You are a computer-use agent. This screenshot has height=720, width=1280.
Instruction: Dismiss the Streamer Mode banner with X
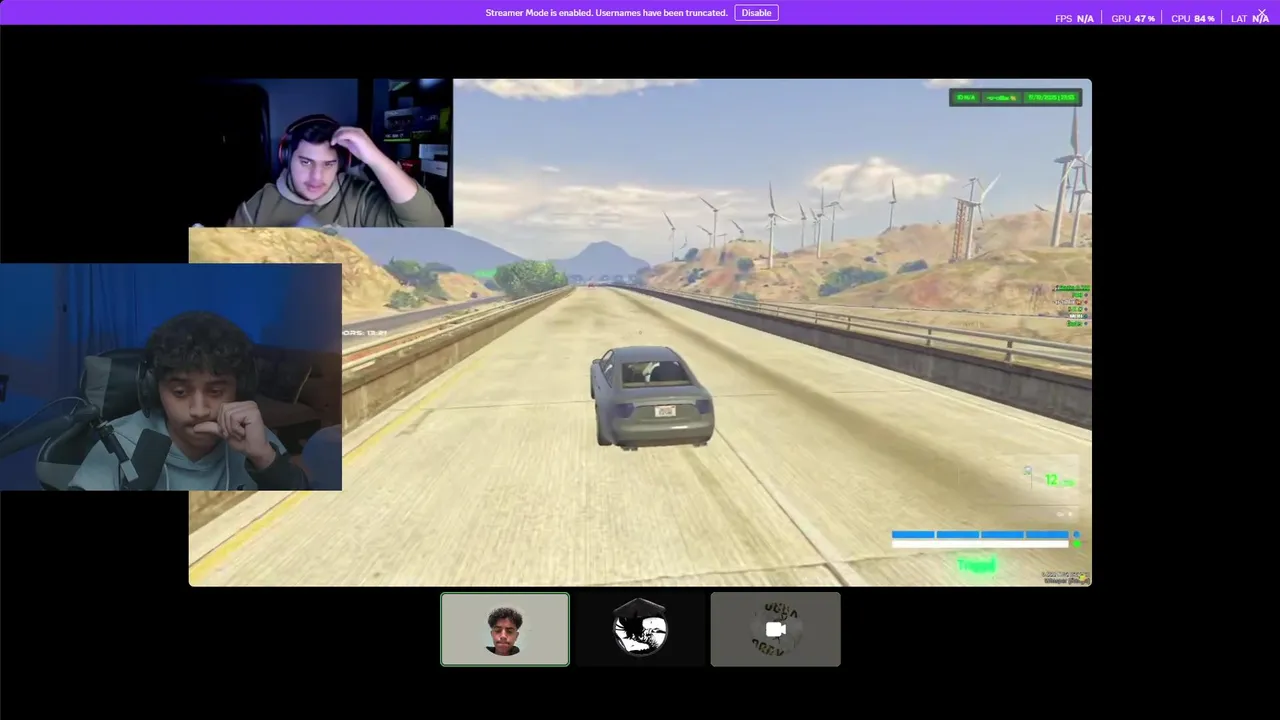click(x=1262, y=13)
